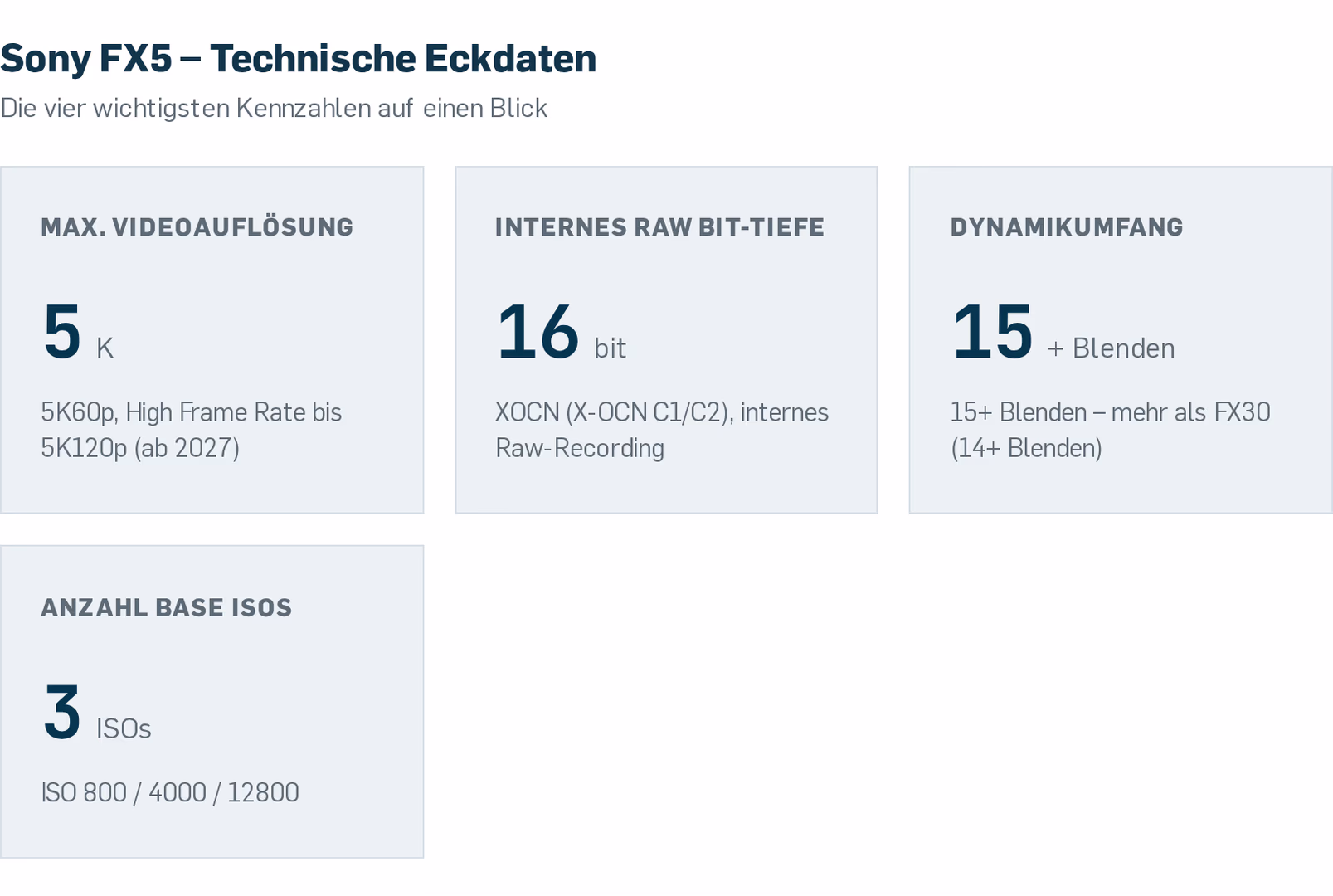1333x896 pixels.
Task: Click the mehr als FX30 comparison text
Action: click(1191, 412)
